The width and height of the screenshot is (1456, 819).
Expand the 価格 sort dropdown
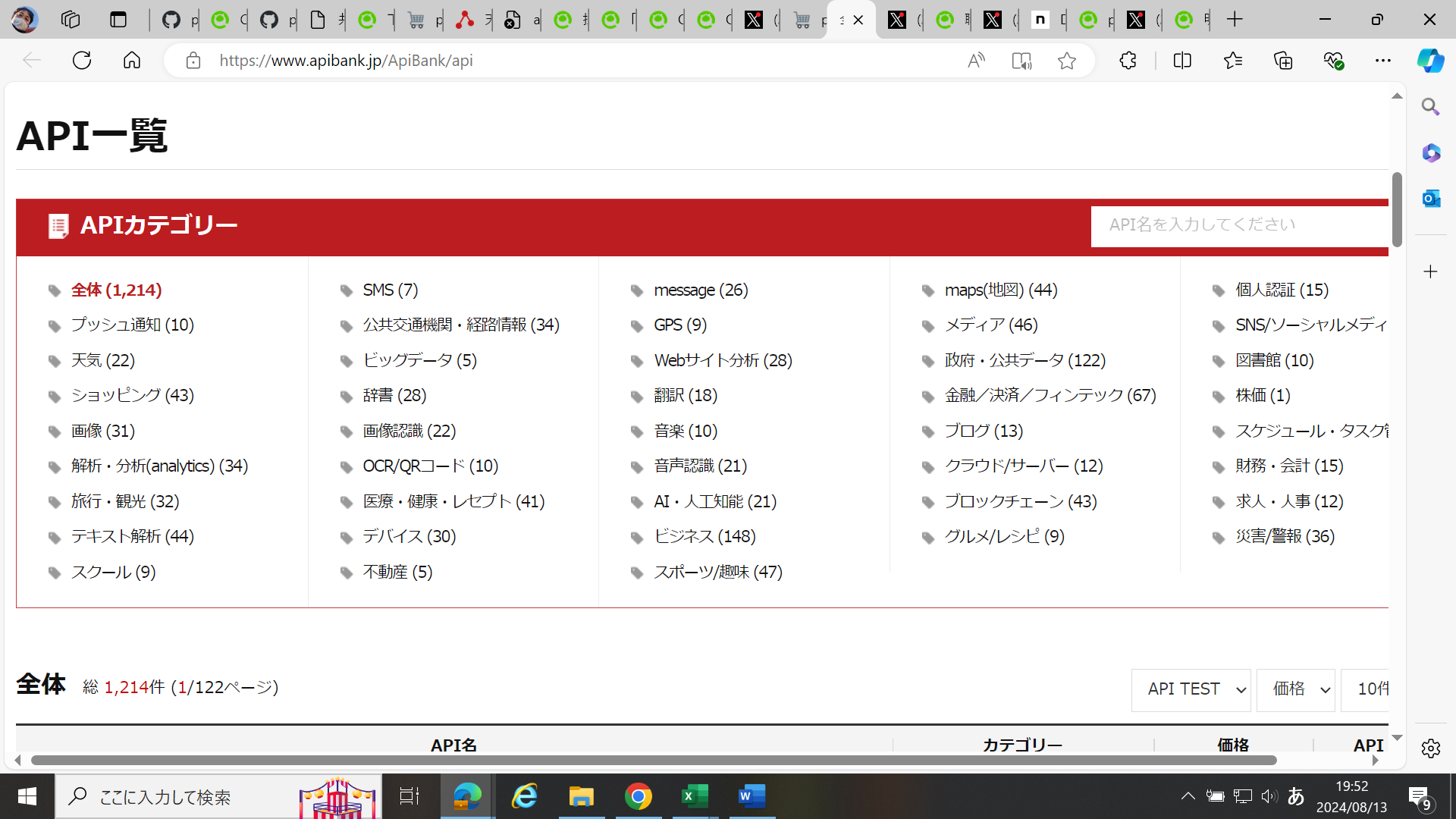pos(1295,689)
